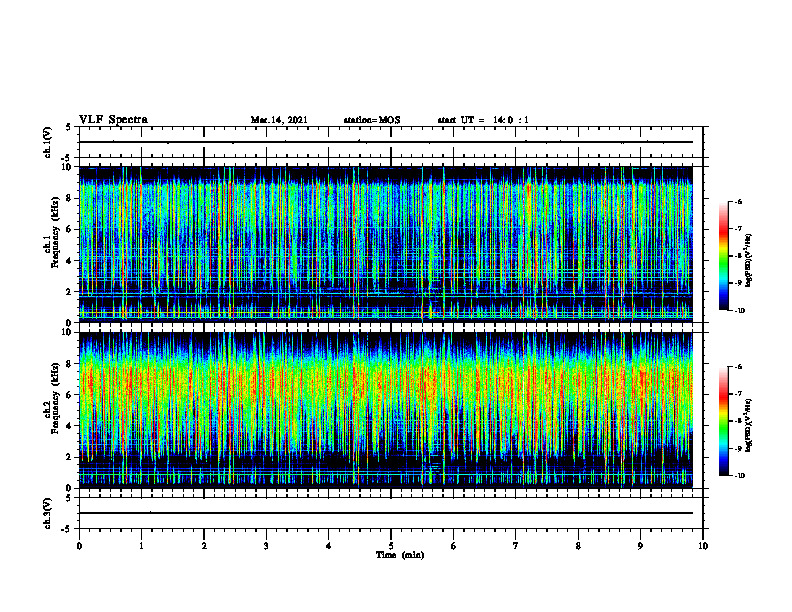
Task: Select the "ch.1(V)" axis label of top trace
Action: tap(48, 143)
